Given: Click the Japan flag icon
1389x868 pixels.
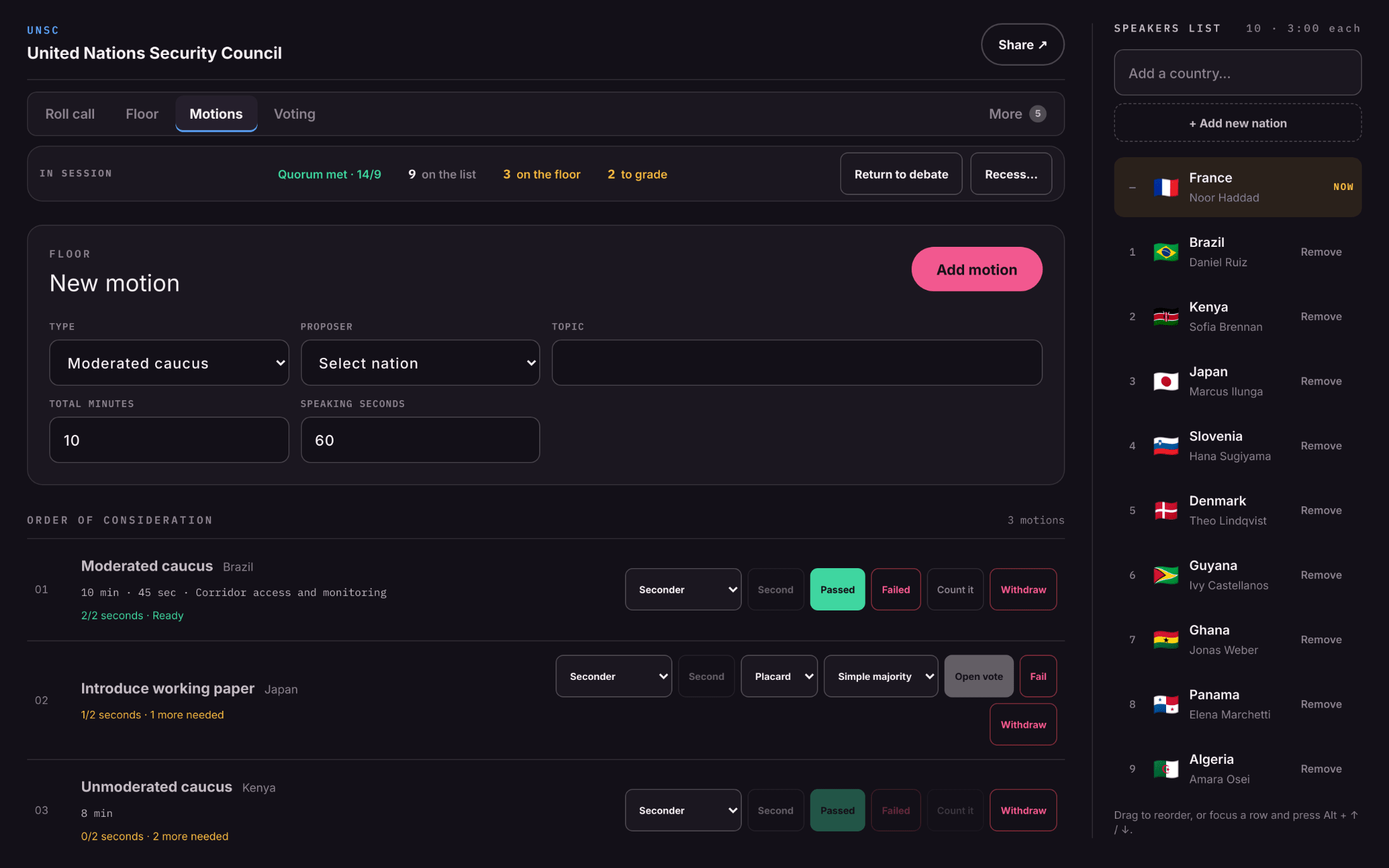Looking at the screenshot, I should 1165,381.
